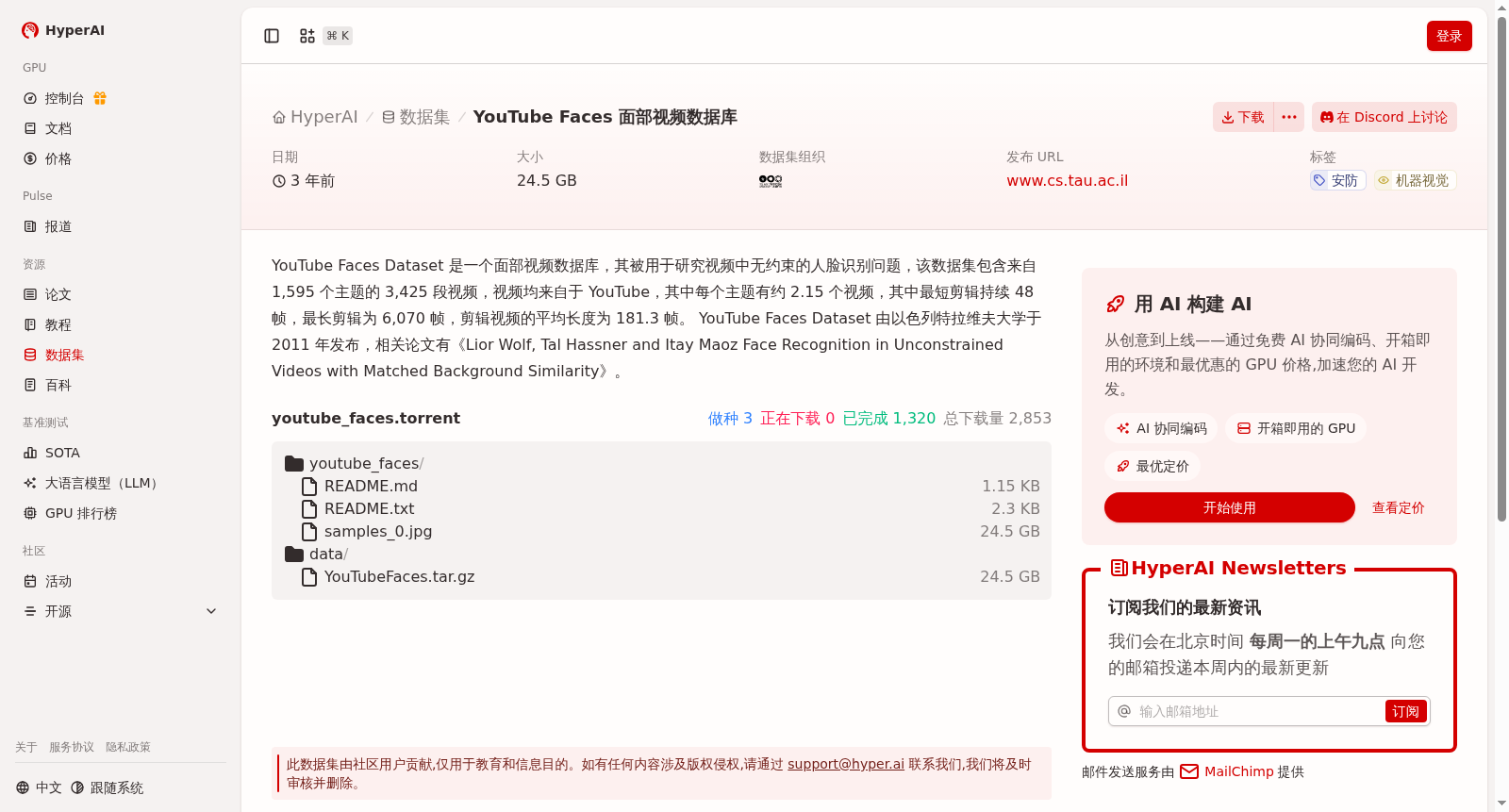The image size is (1509, 812).
Task: Click the 登录 login button
Action: tap(1449, 36)
